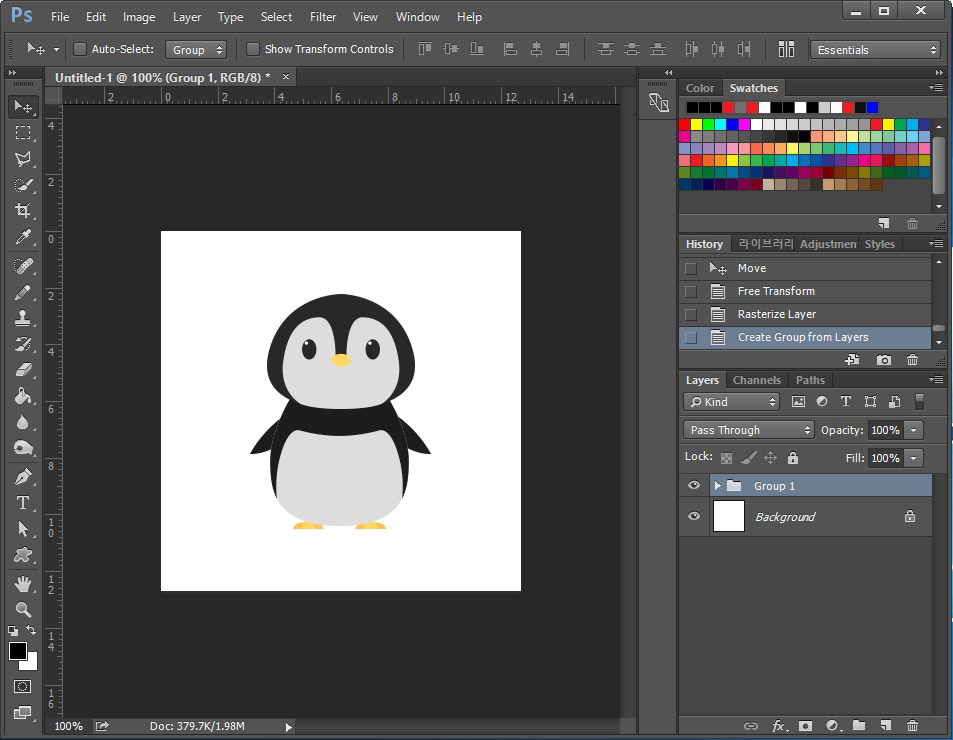
Task: Close the Untitled-1 document tab
Action: 286,77
